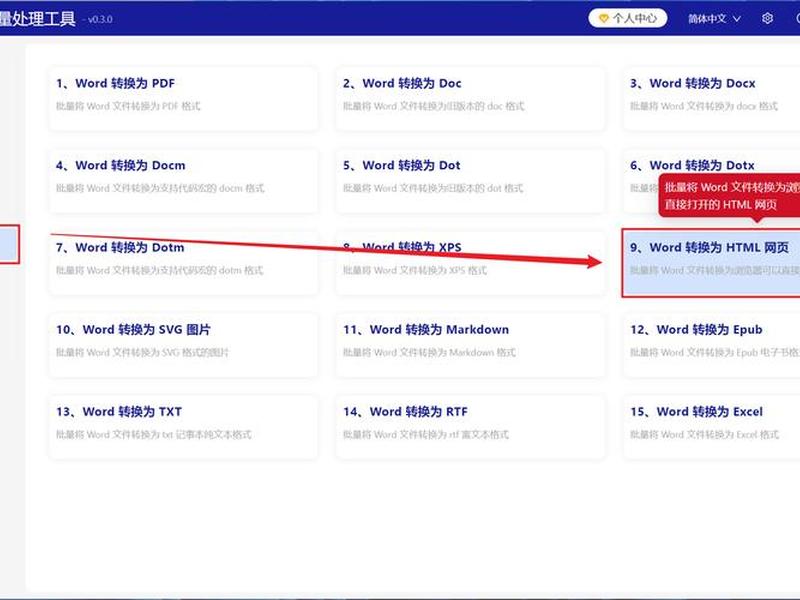Click the 处理工具 app title
This screenshot has width=800, height=600.
coord(37,18)
